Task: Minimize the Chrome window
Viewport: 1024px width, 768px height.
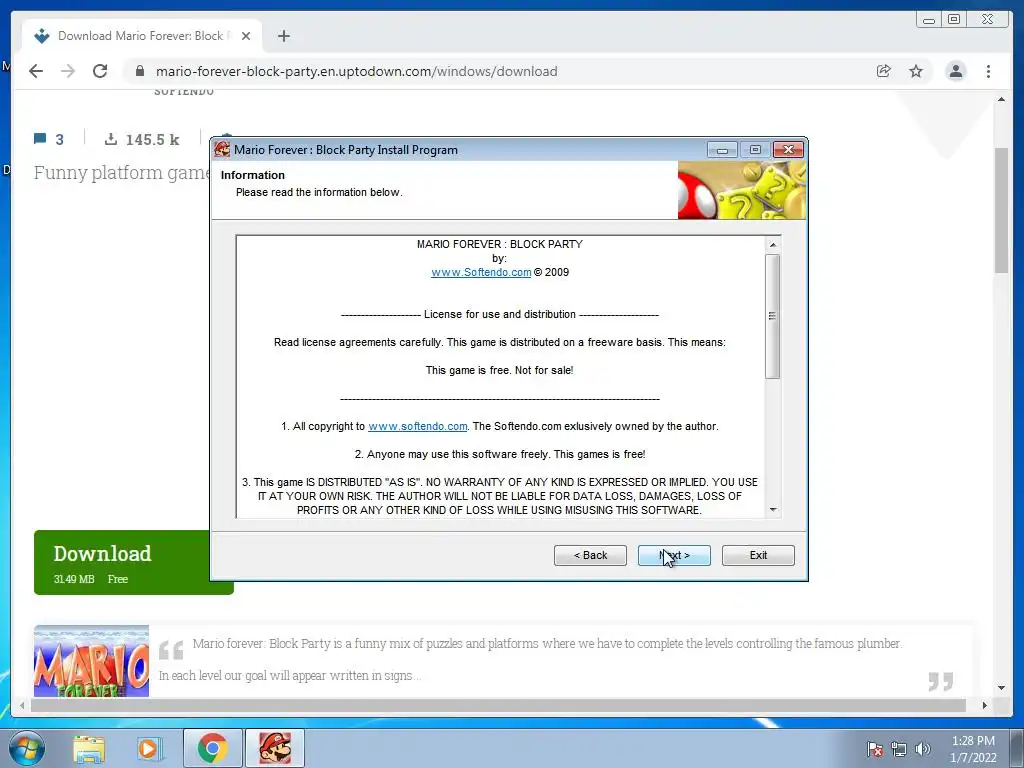Action: [929, 20]
